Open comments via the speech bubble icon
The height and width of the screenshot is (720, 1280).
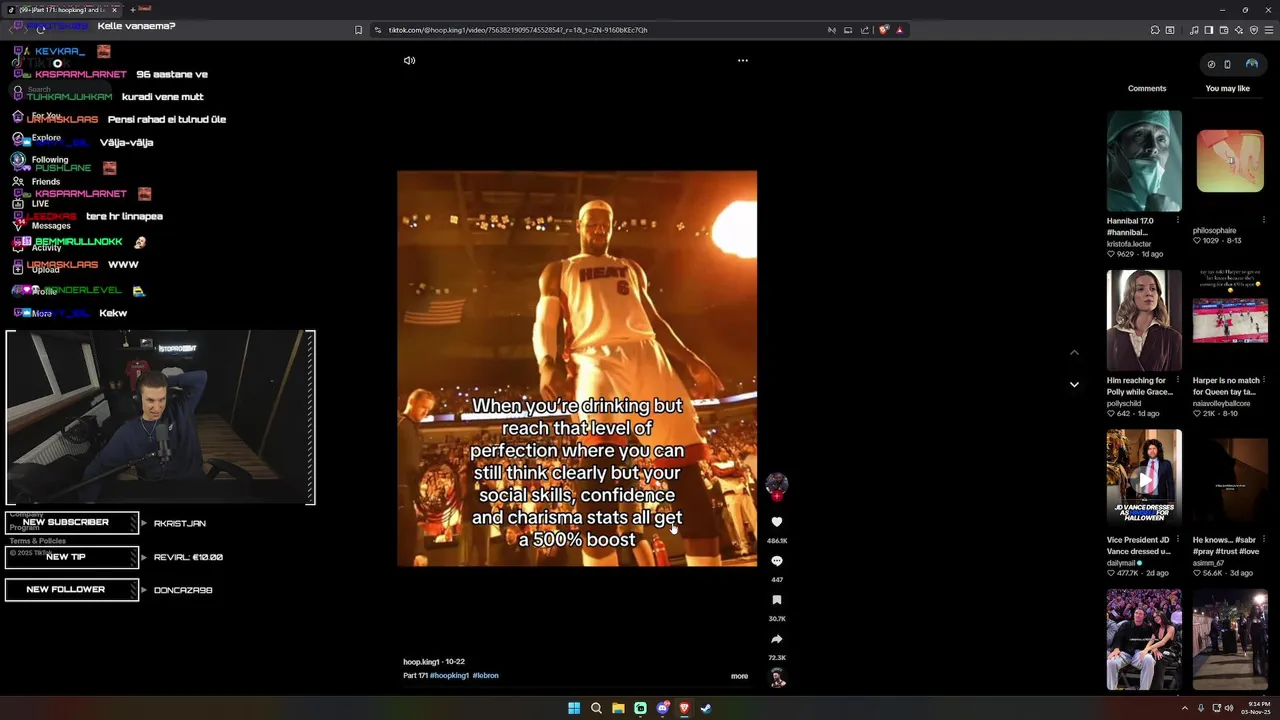coord(777,561)
